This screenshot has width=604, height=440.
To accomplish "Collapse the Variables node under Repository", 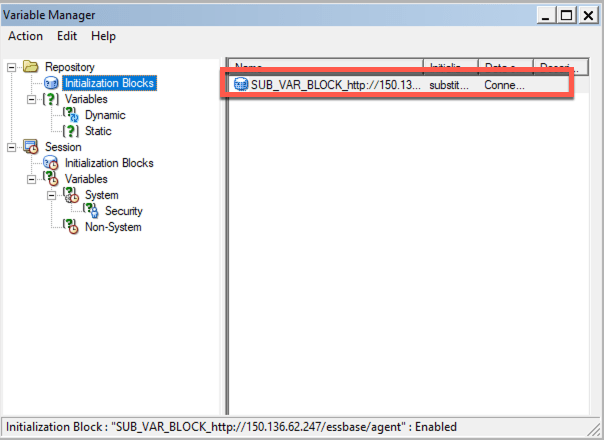I will tap(31, 99).
